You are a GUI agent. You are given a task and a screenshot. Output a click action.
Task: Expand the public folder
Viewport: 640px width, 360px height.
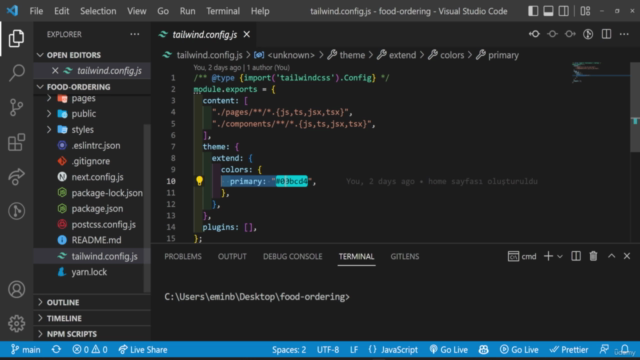pyautogui.click(x=84, y=113)
